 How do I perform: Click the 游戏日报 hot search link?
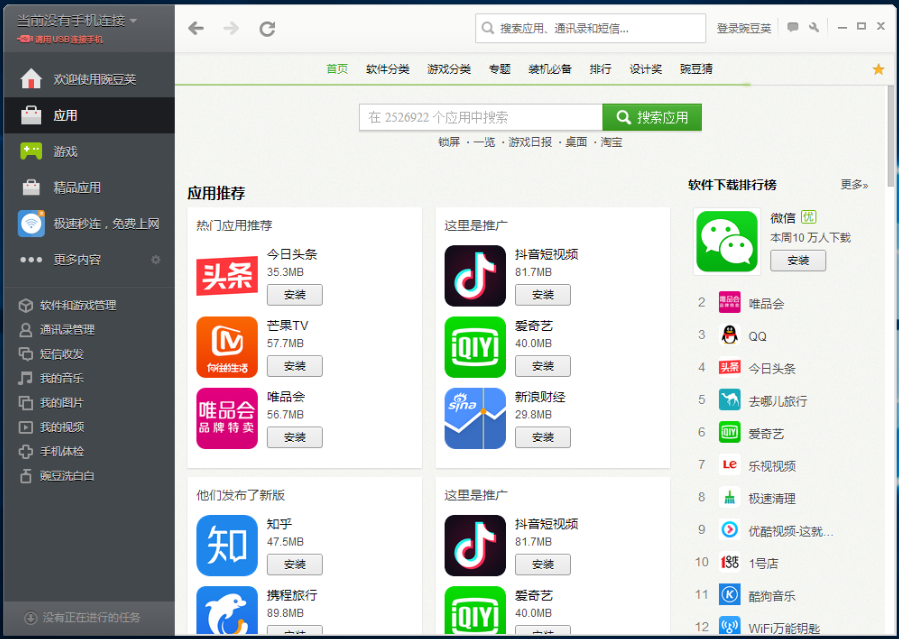click(x=530, y=142)
